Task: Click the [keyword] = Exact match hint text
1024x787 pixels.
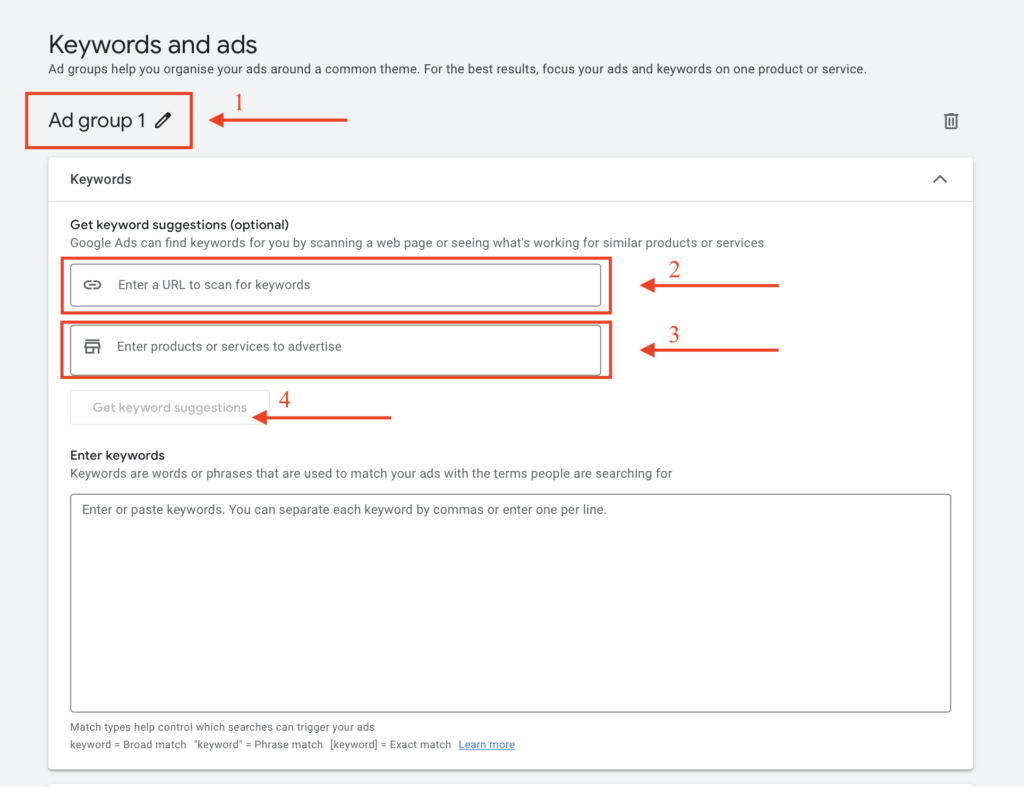Action: pos(390,745)
